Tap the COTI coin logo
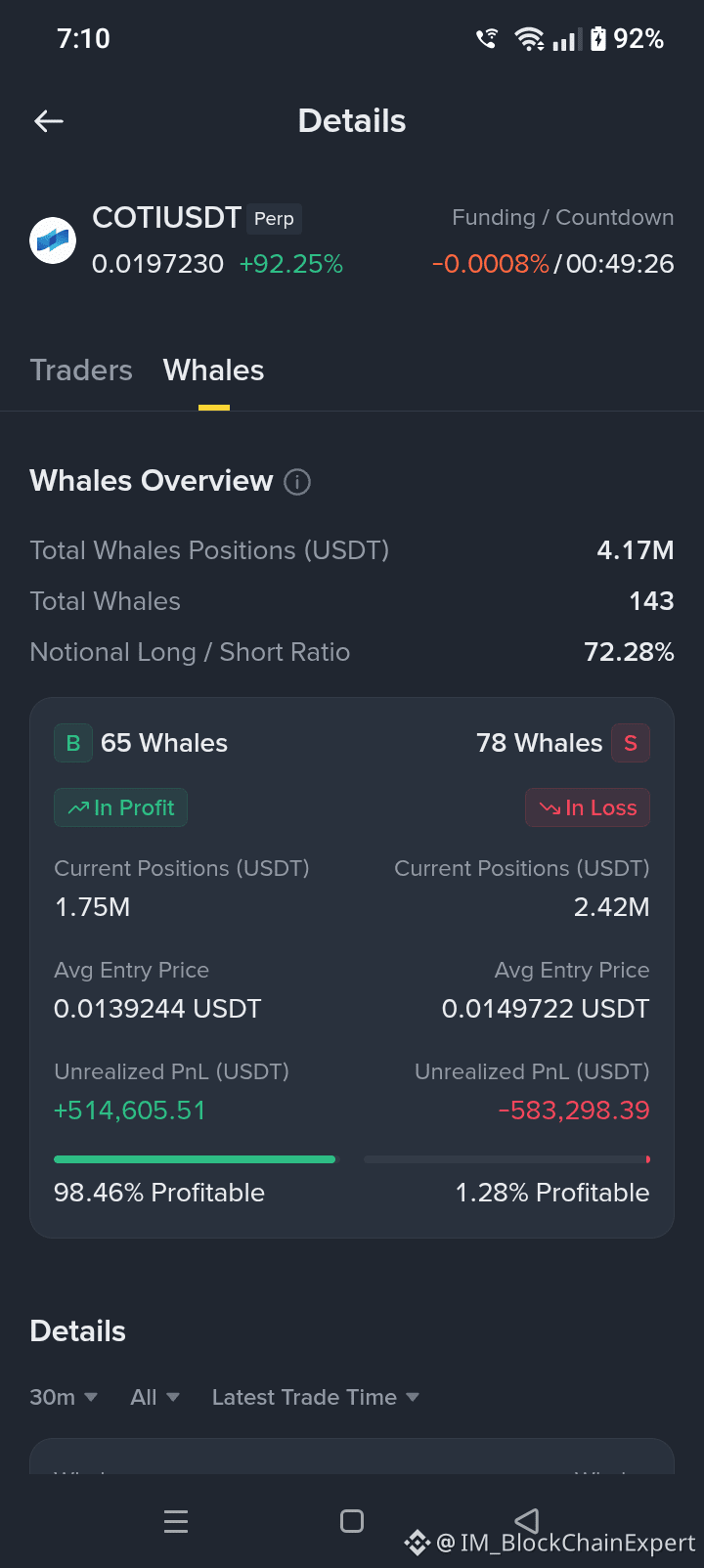The width and height of the screenshot is (704, 1568). (53, 240)
